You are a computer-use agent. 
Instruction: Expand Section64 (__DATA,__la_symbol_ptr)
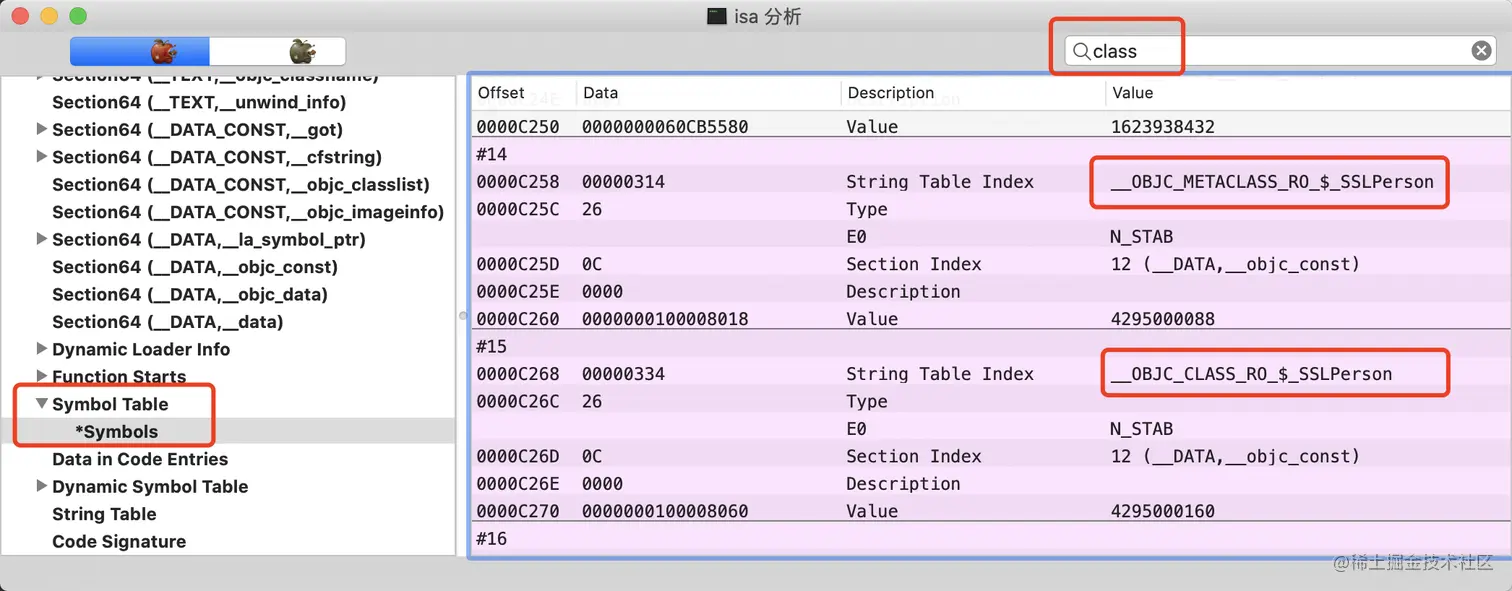[x=41, y=239]
